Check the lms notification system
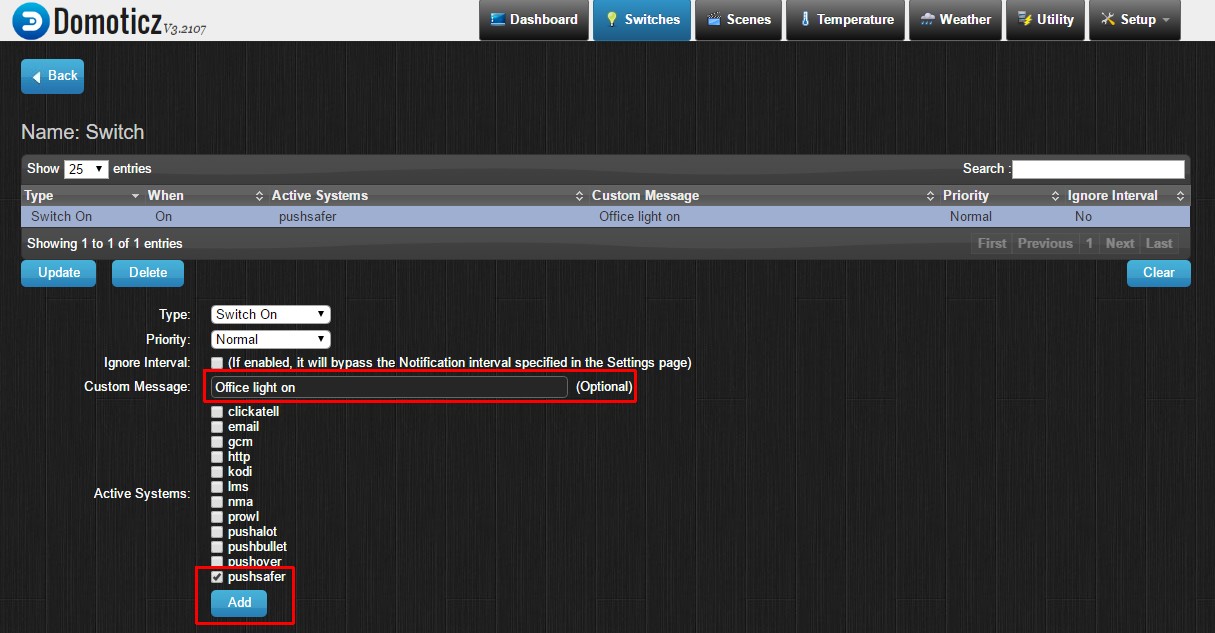The width and height of the screenshot is (1215, 633). [x=217, y=487]
